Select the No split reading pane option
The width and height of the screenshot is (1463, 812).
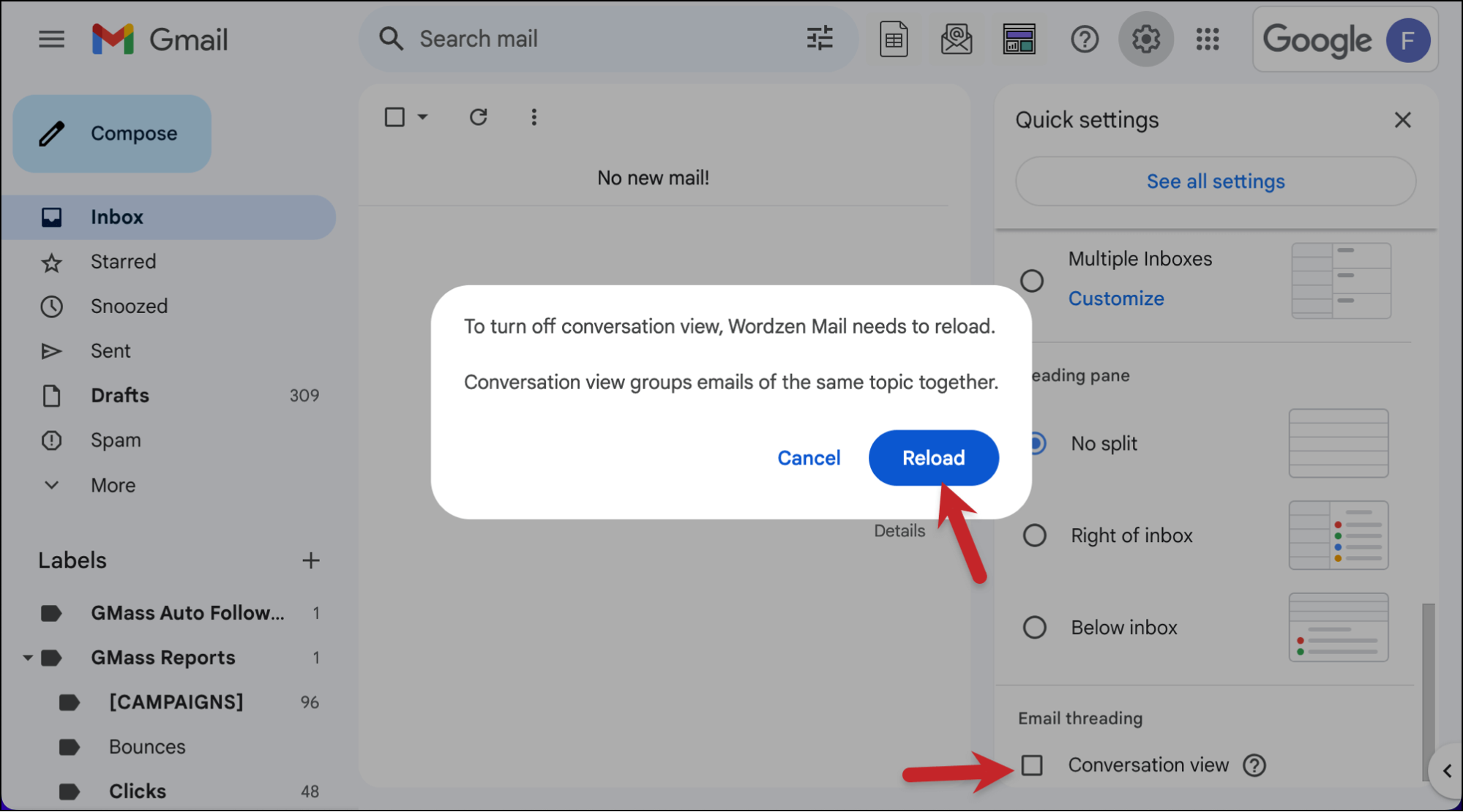(x=1038, y=443)
